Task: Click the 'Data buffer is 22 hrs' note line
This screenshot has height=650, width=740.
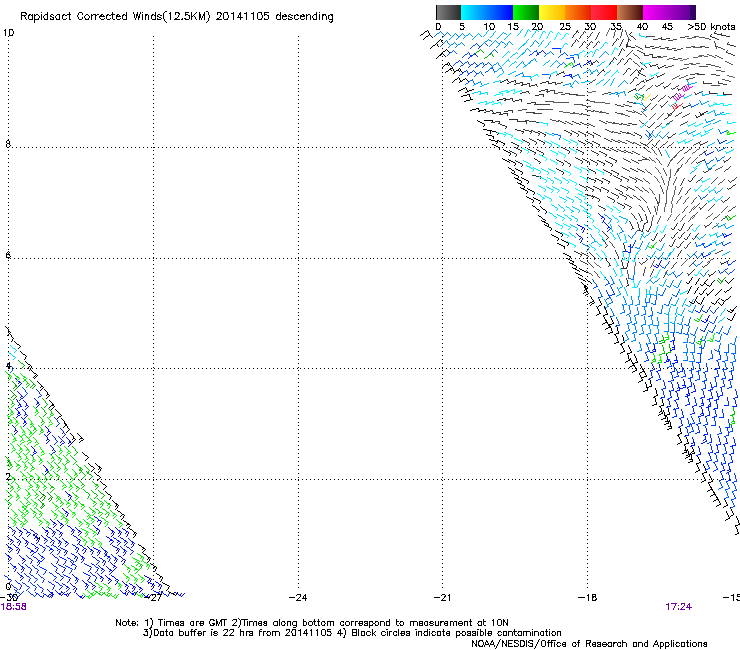Action: (352, 633)
